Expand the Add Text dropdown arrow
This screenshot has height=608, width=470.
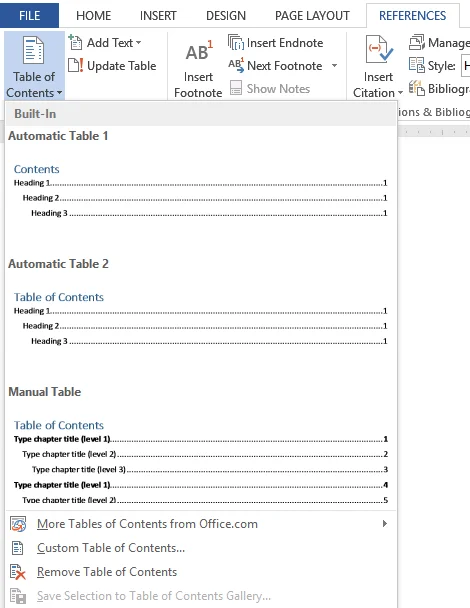[138, 43]
